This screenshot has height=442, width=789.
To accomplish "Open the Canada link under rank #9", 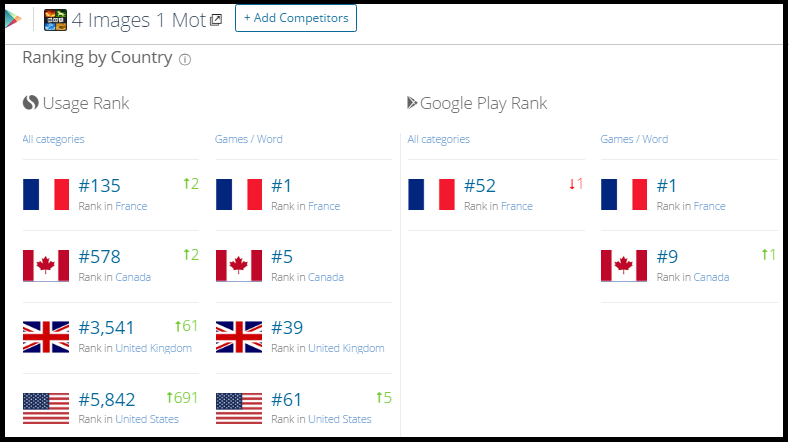I will [711, 277].
